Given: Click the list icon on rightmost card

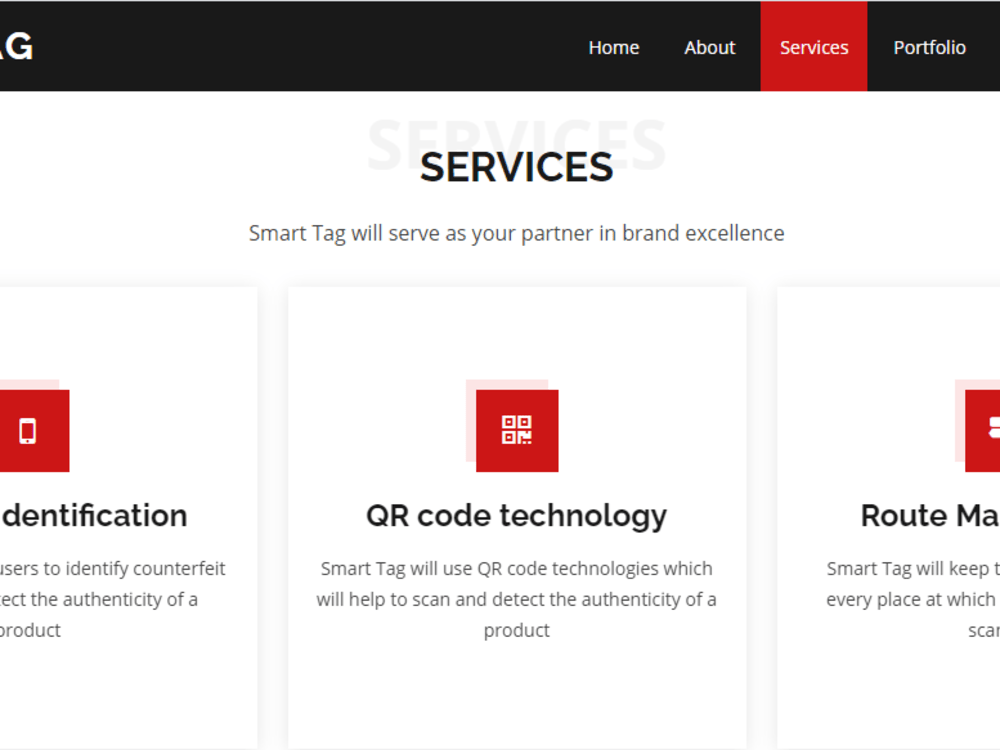Looking at the screenshot, I should pyautogui.click(x=995, y=429).
